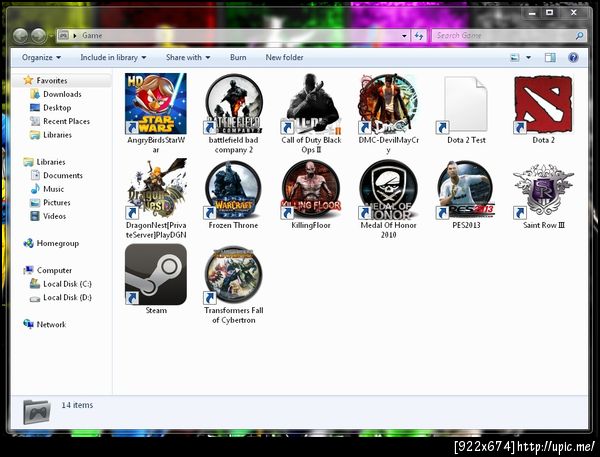
Task: Refresh the Game folder view
Action: click(419, 36)
